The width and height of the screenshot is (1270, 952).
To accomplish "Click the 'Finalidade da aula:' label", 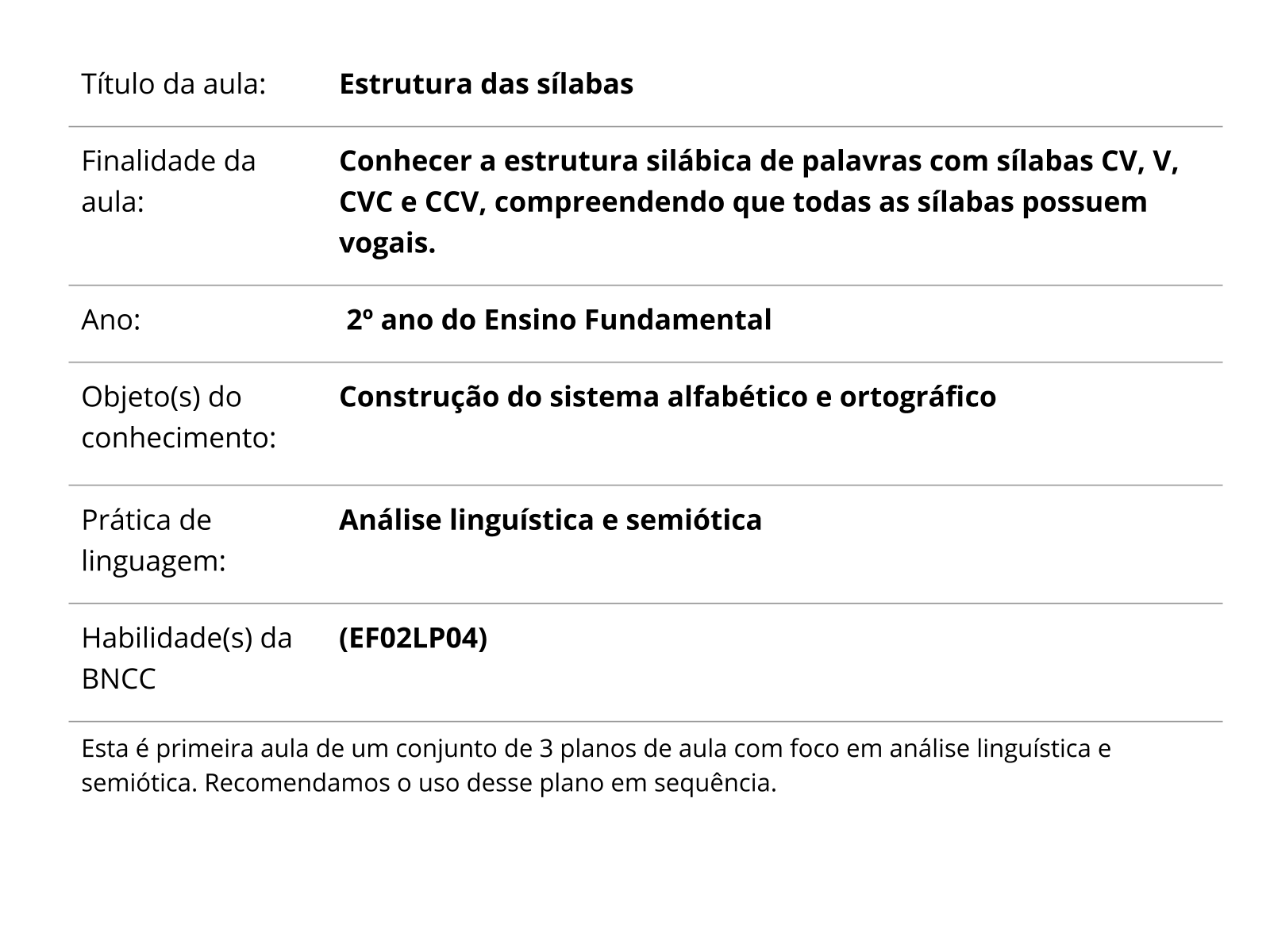I will (169, 182).
